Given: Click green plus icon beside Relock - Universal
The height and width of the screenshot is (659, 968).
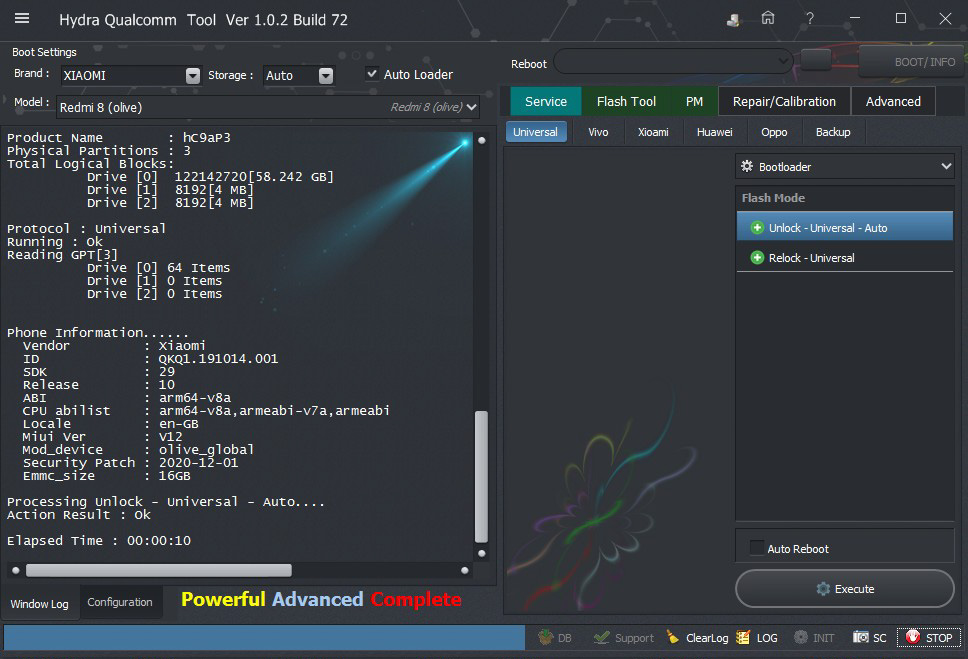Looking at the screenshot, I should (x=757, y=258).
